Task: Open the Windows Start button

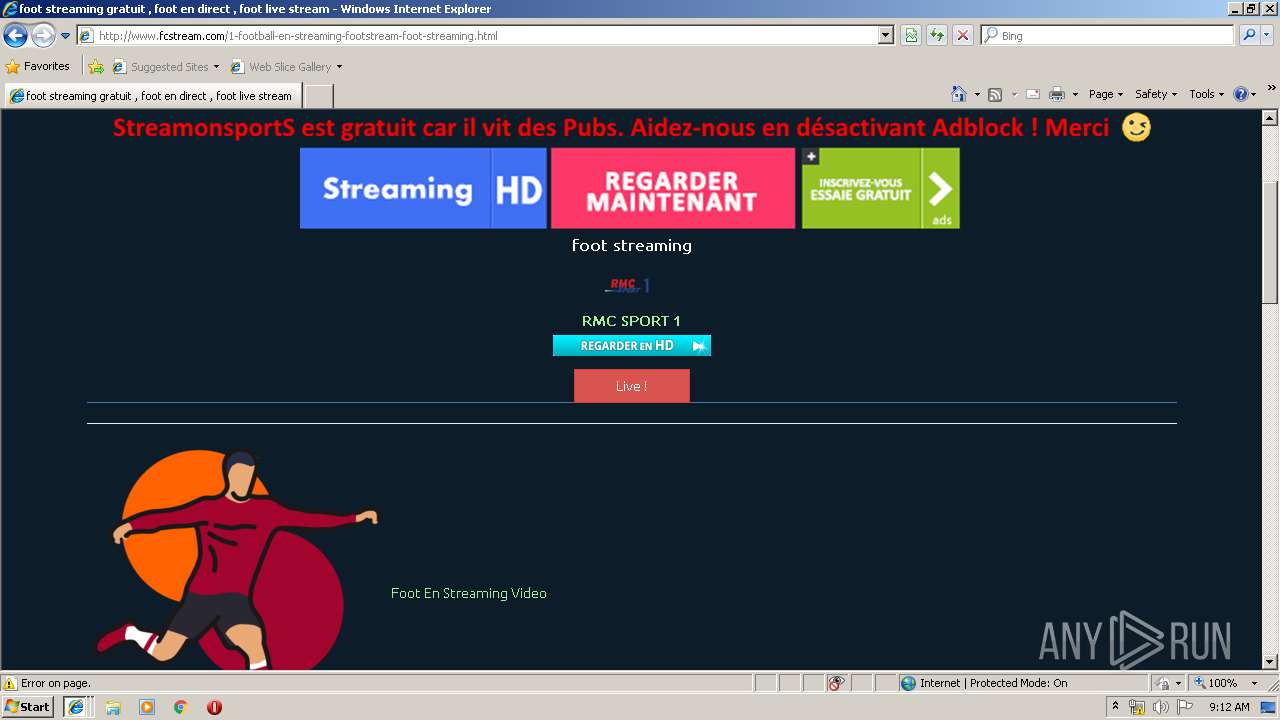Action: 28,707
